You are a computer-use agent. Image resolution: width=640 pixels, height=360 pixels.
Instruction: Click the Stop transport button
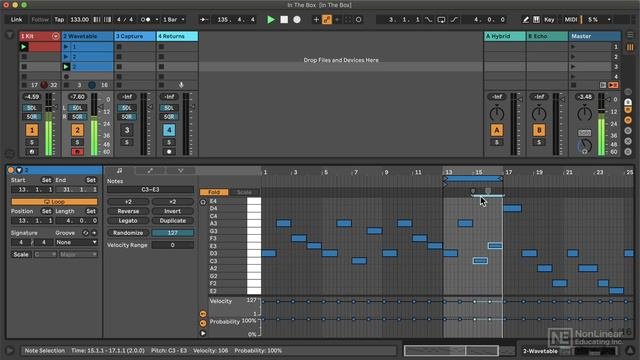(x=284, y=19)
